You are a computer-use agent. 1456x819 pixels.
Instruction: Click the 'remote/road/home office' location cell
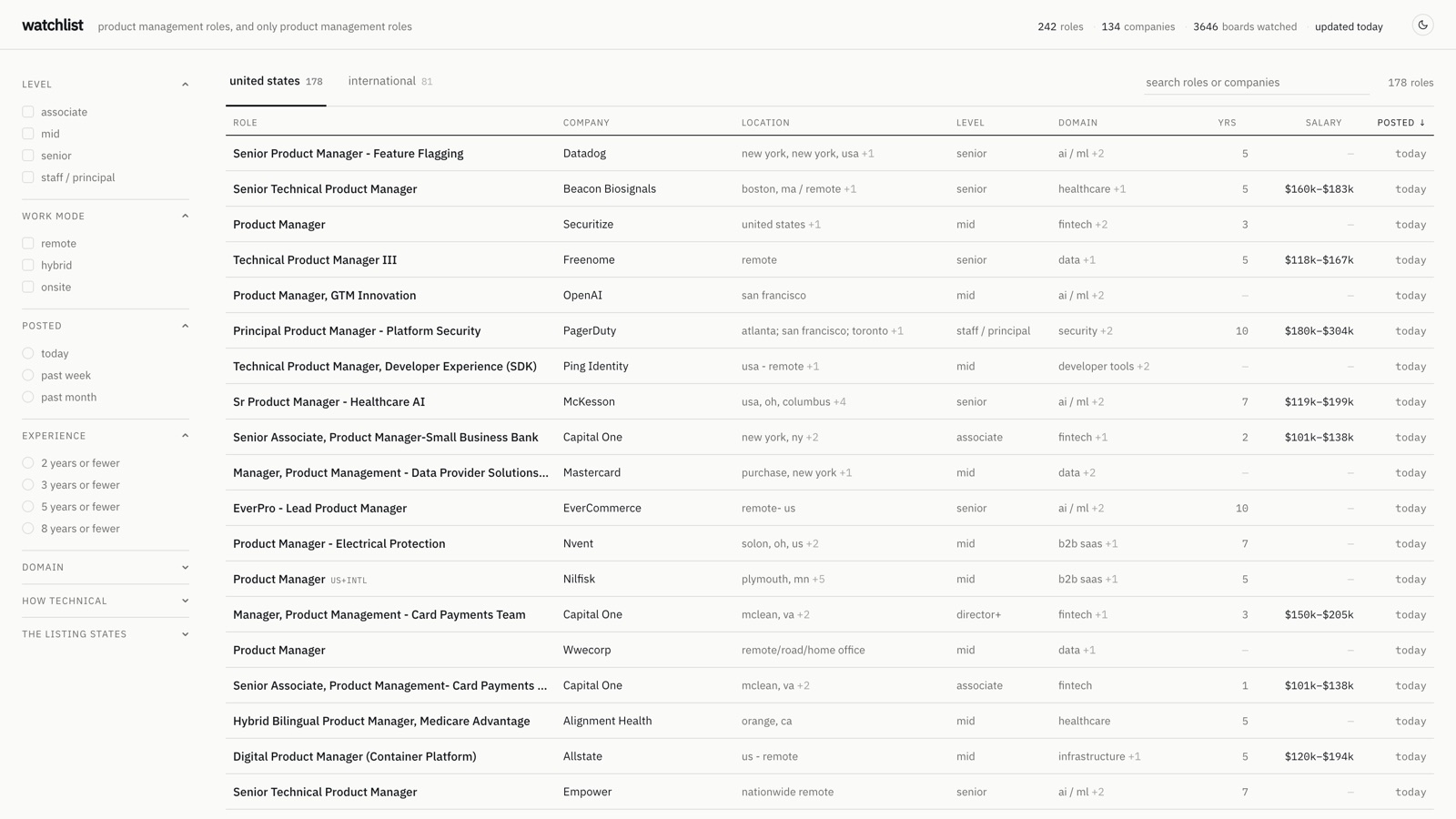coord(803,651)
